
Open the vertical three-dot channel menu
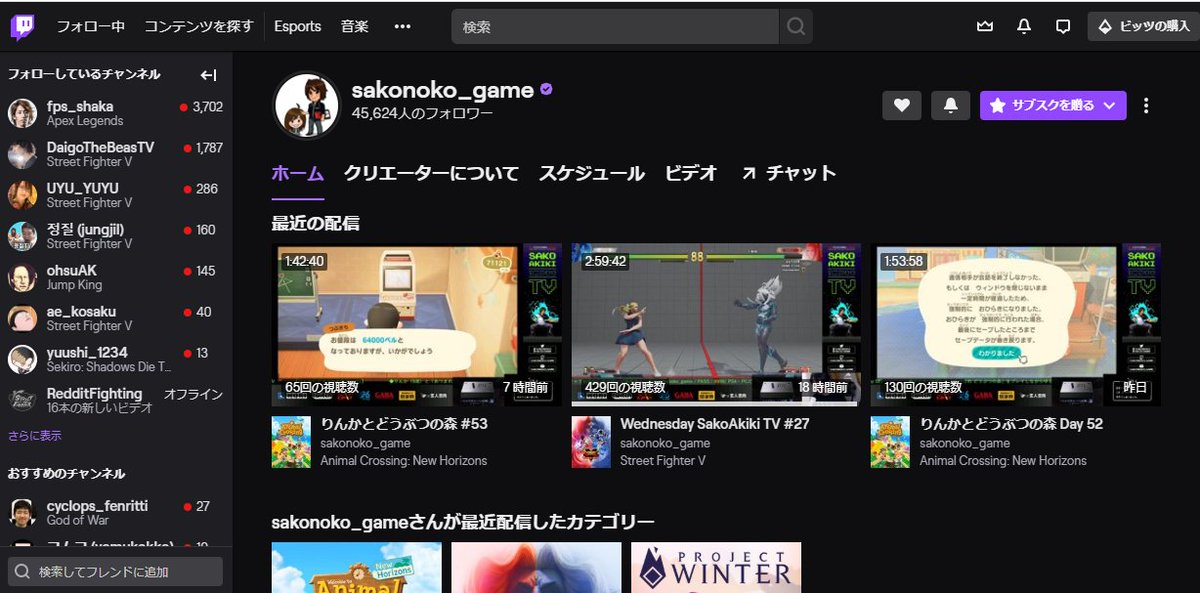tap(1145, 104)
